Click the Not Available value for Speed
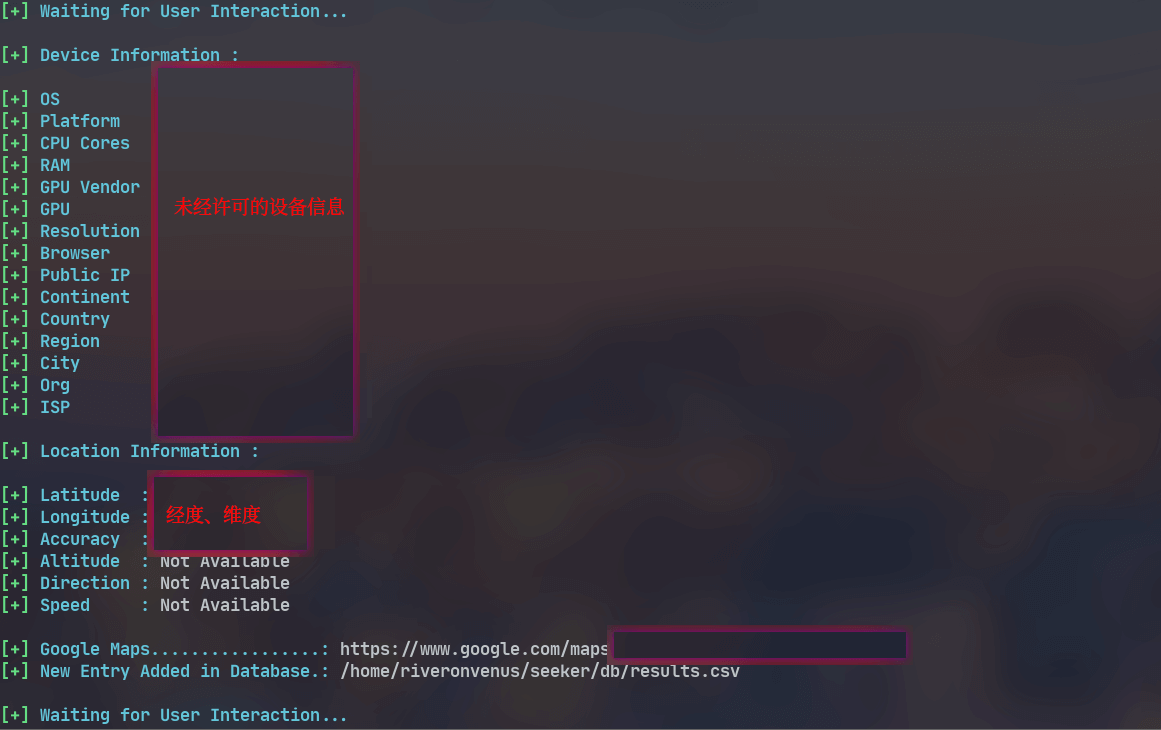This screenshot has height=730, width=1161. pos(224,605)
